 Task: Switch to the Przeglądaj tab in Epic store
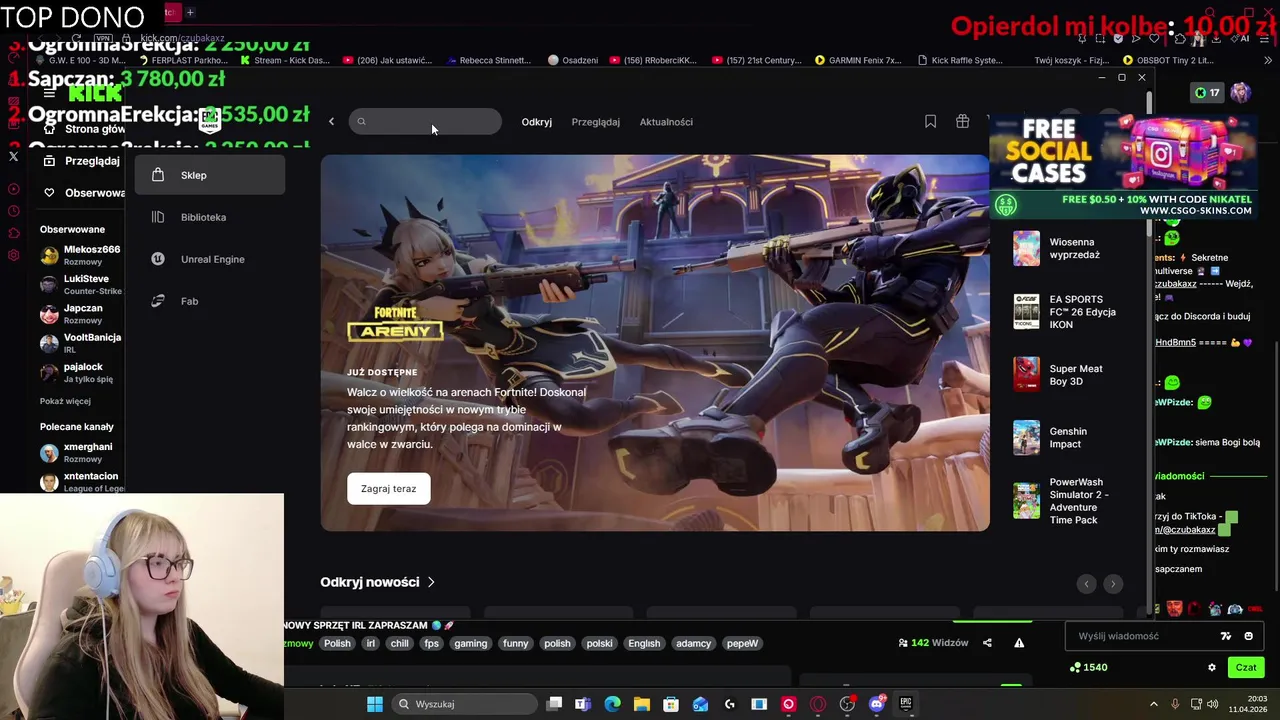pyautogui.click(x=596, y=122)
